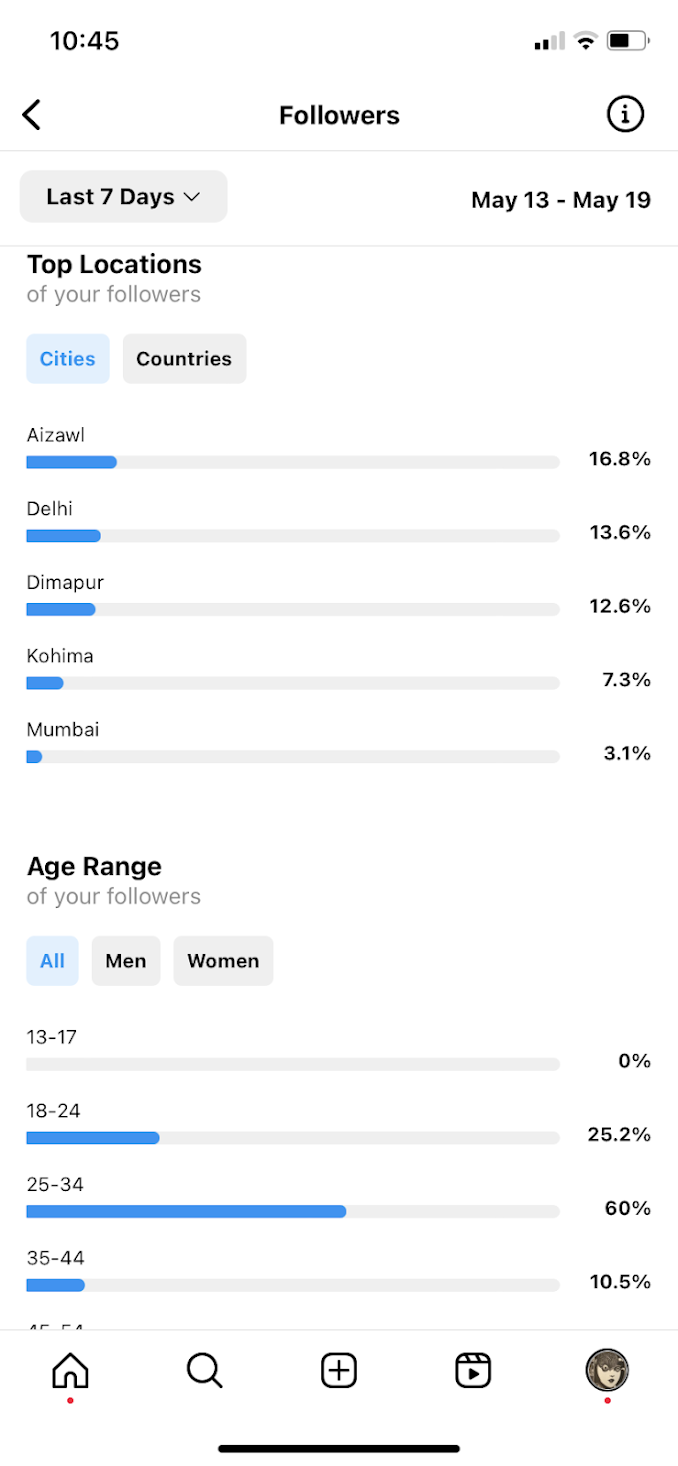Select the All age range filter
This screenshot has width=678, height=1466.
[x=52, y=961]
